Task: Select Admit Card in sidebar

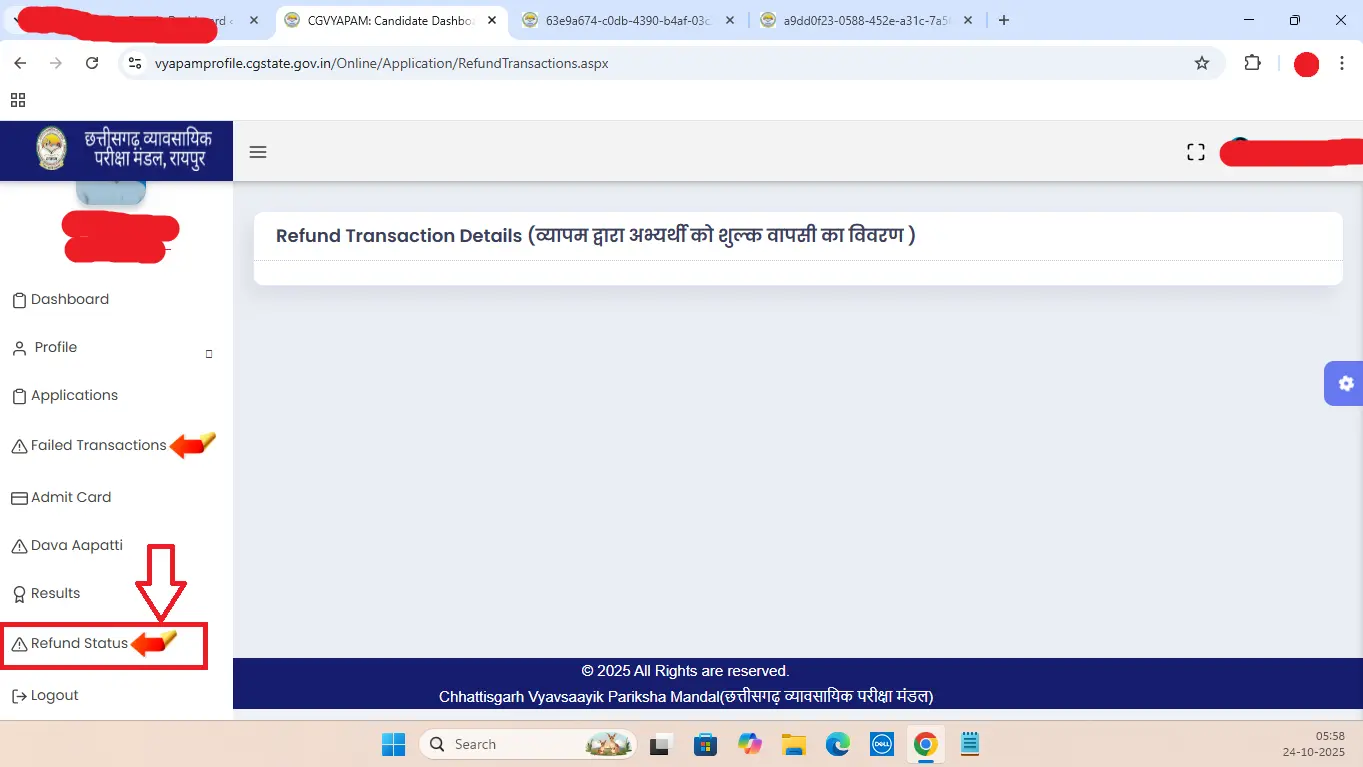Action: click(70, 497)
